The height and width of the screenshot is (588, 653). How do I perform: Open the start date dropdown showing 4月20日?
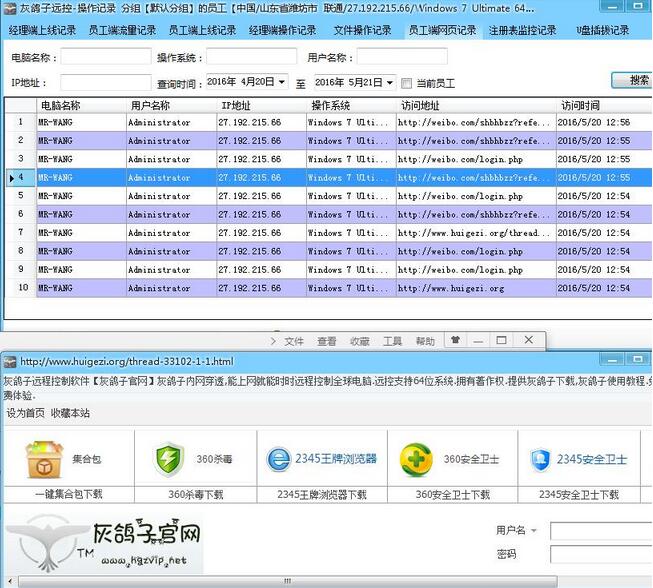click(x=283, y=82)
